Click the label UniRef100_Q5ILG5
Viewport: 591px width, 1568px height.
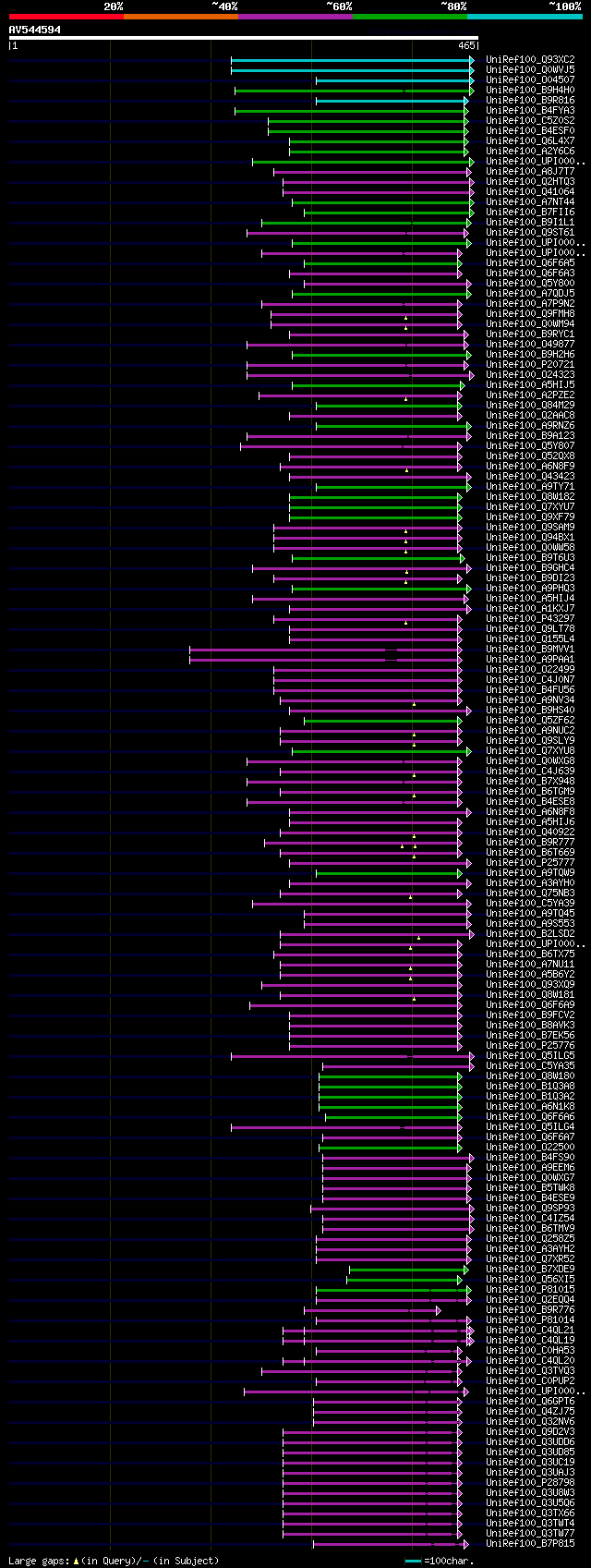pos(530,1056)
